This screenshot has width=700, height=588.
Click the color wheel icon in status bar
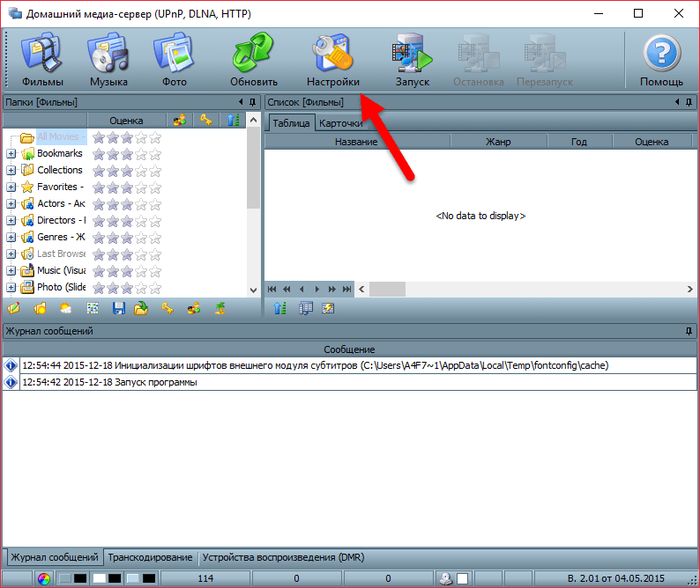[x=43, y=578]
